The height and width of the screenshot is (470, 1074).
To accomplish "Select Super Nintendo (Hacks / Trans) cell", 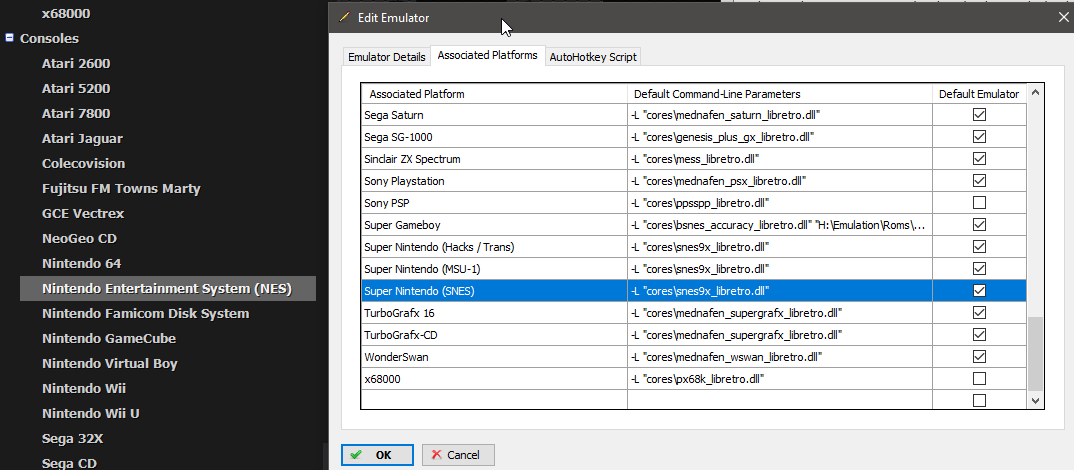I will [x=495, y=247].
